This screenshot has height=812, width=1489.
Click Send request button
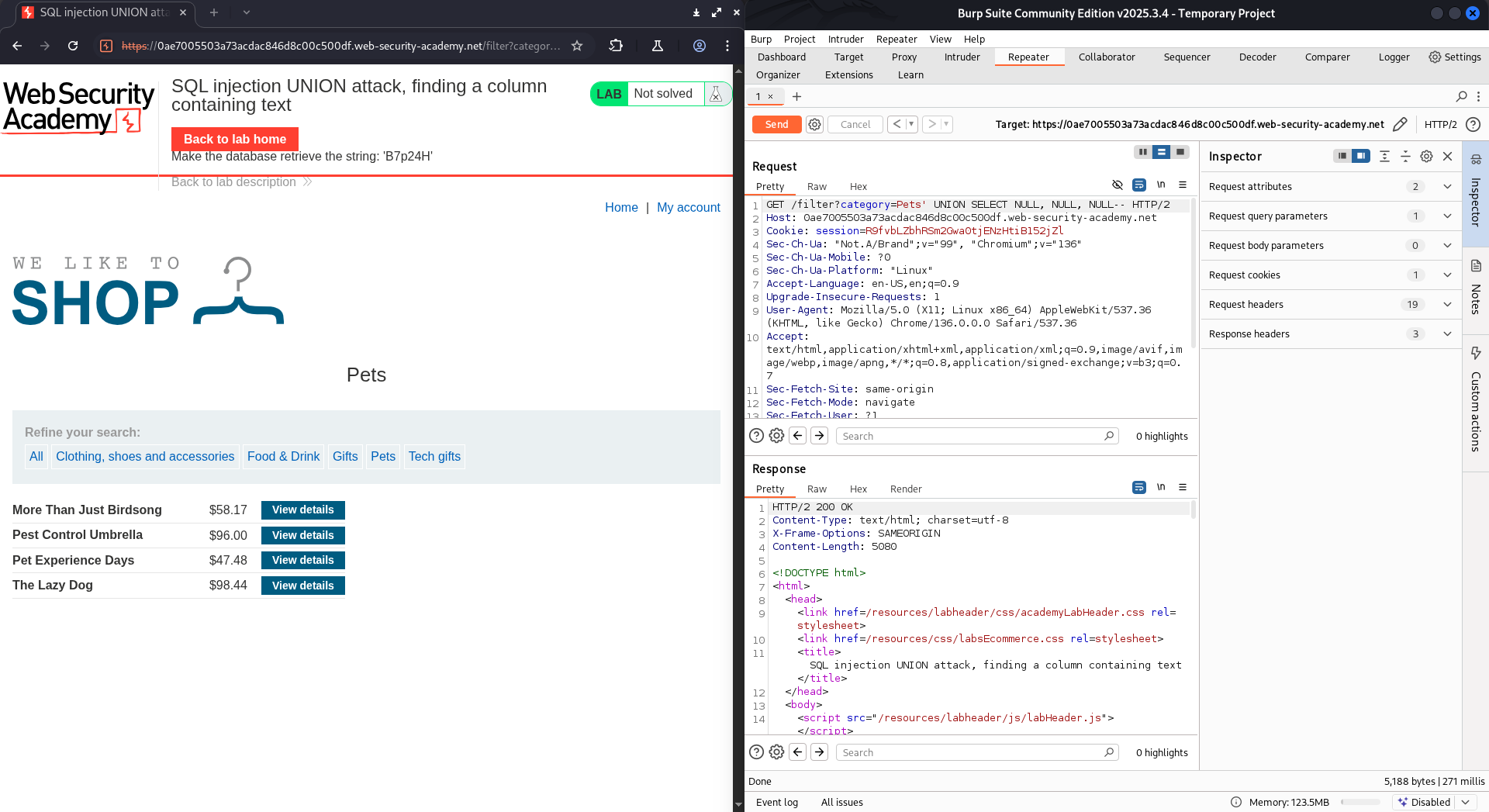776,124
